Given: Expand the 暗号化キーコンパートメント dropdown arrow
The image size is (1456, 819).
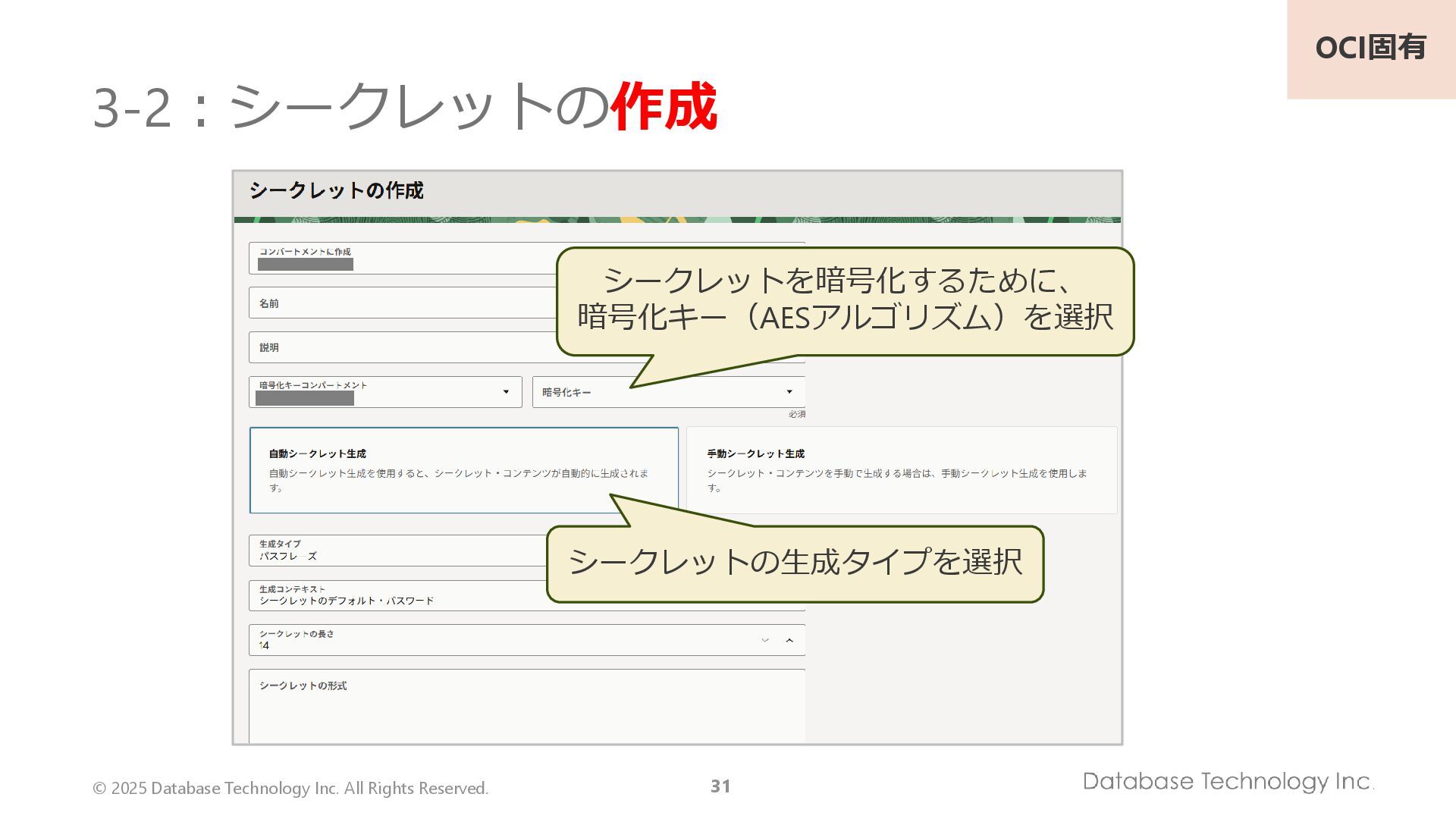Looking at the screenshot, I should point(506,392).
